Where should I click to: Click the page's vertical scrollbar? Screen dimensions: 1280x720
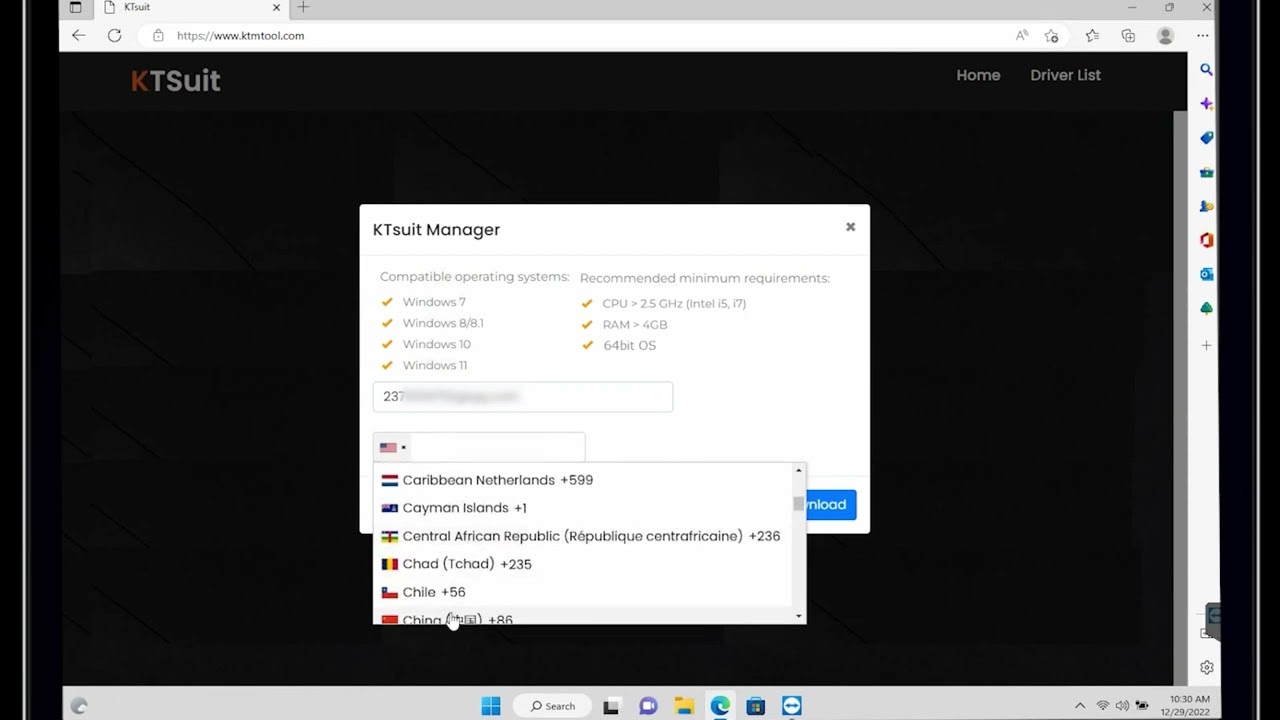[x=1180, y=397]
